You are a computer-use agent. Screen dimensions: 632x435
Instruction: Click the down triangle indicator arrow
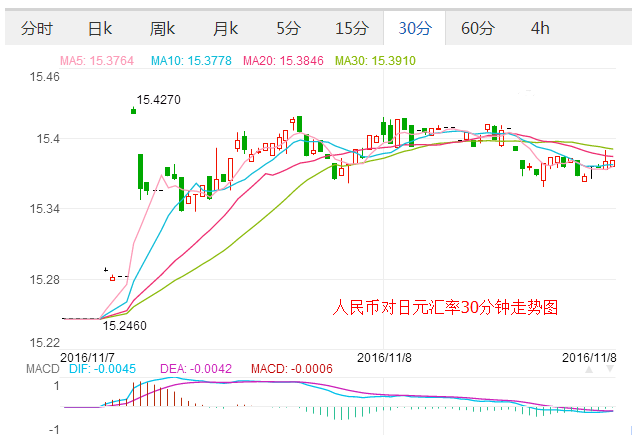(x=609, y=370)
